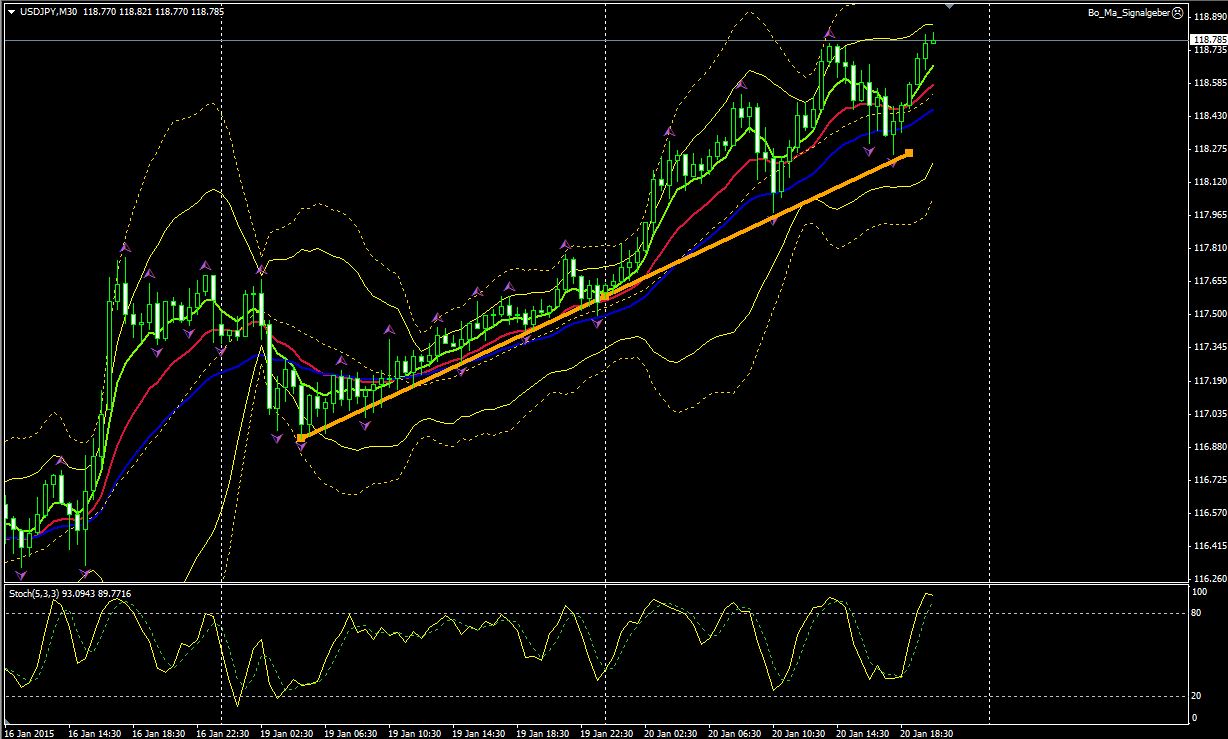Click the 117.500 level on price scale
Viewport: 1228px width, 739px height.
[1208, 315]
